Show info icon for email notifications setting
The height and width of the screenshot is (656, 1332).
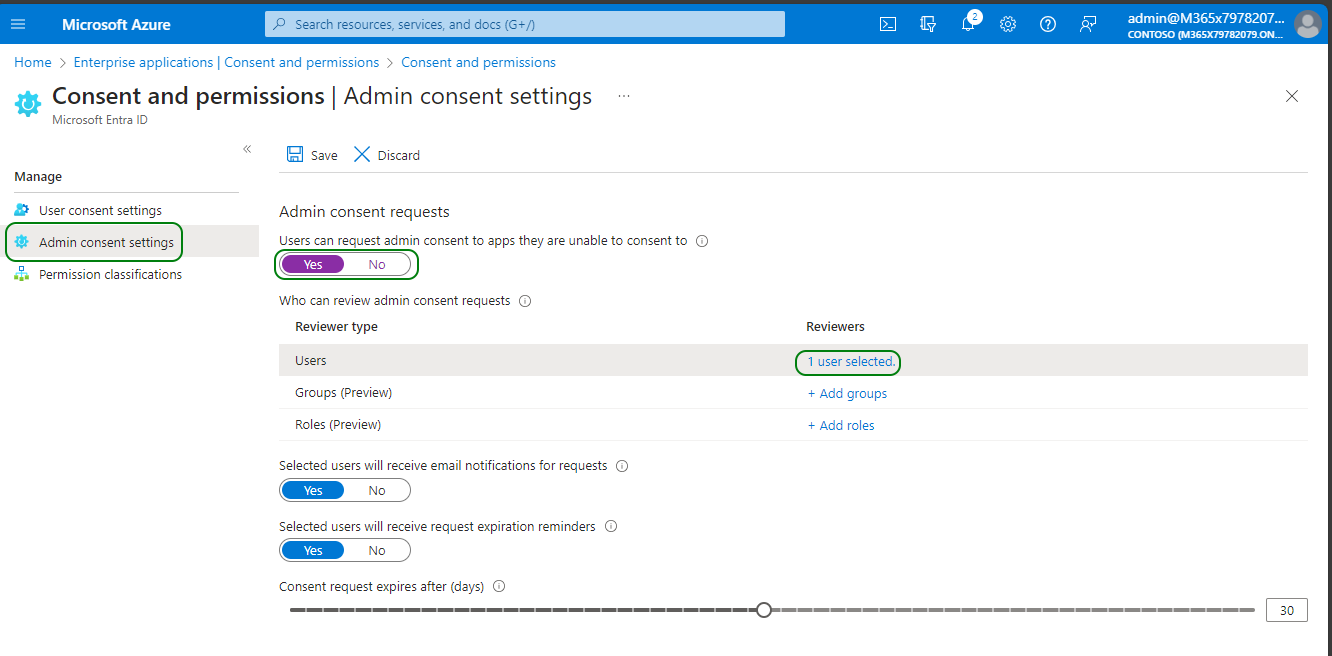622,466
